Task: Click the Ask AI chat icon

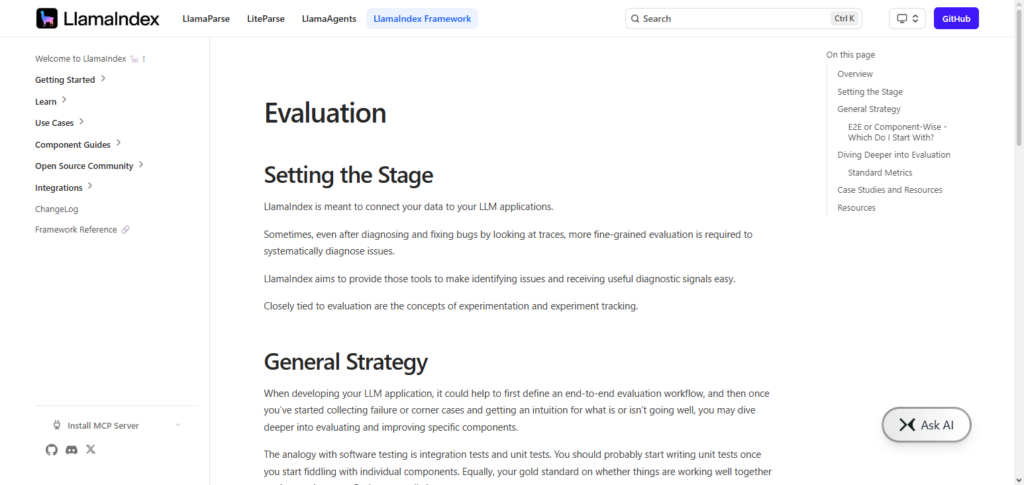Action: pos(906,425)
